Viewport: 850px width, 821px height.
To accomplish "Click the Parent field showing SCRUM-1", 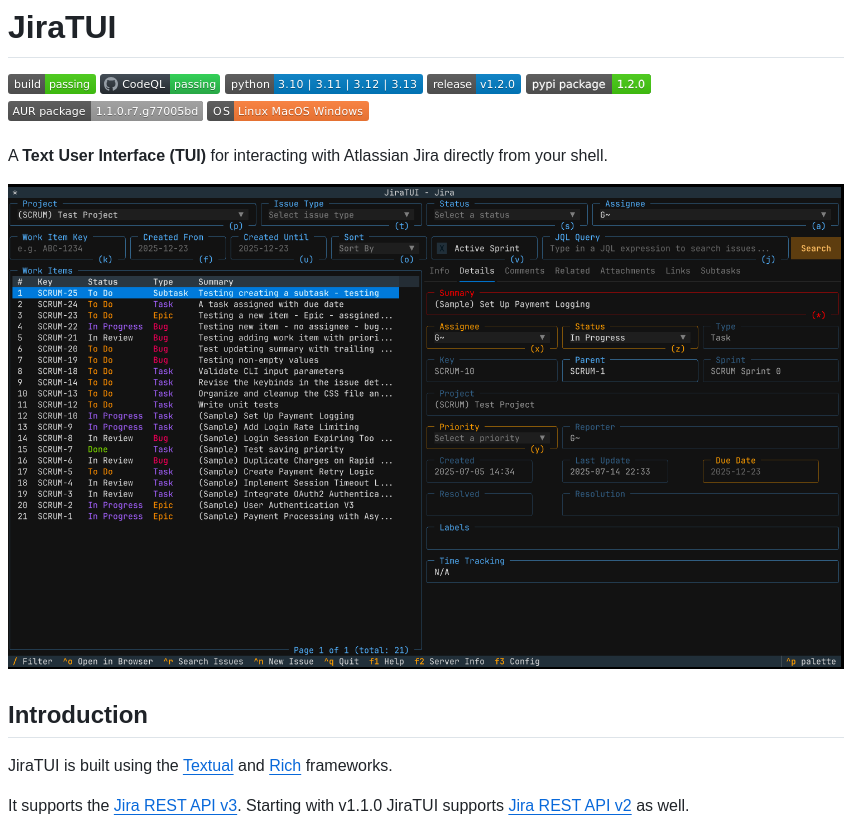I will tap(630, 371).
